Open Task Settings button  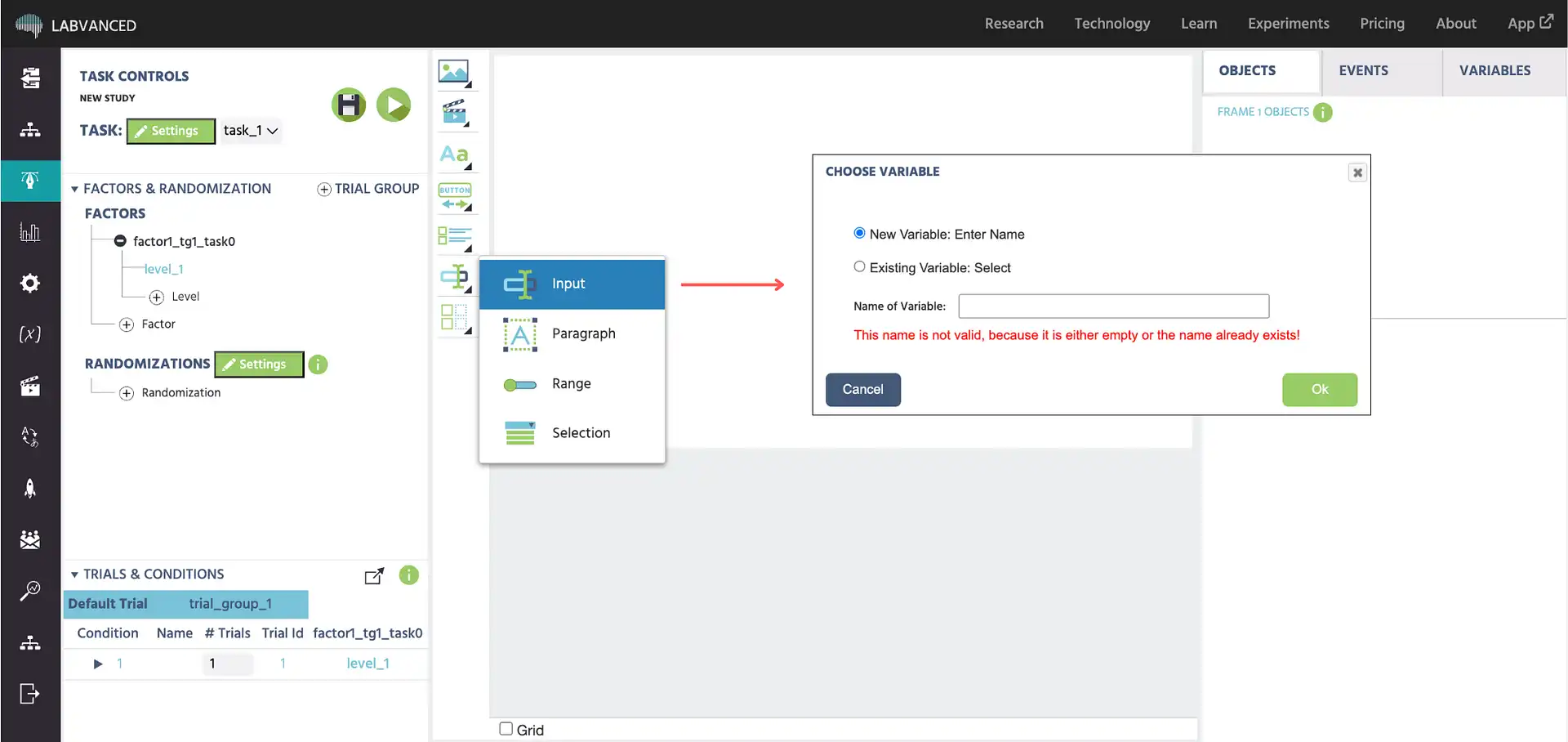(171, 131)
